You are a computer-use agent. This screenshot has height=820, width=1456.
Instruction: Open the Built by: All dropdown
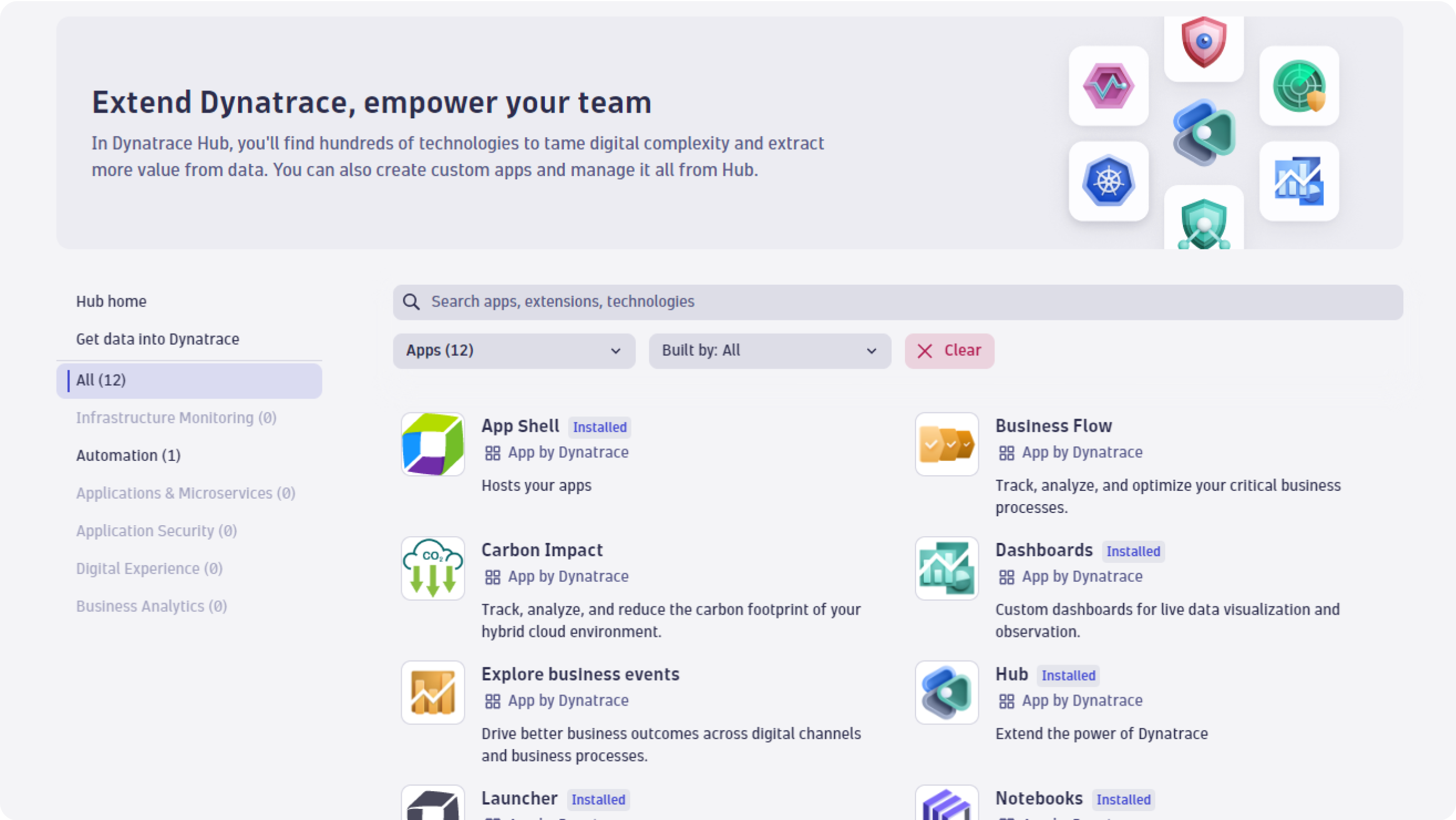(769, 351)
